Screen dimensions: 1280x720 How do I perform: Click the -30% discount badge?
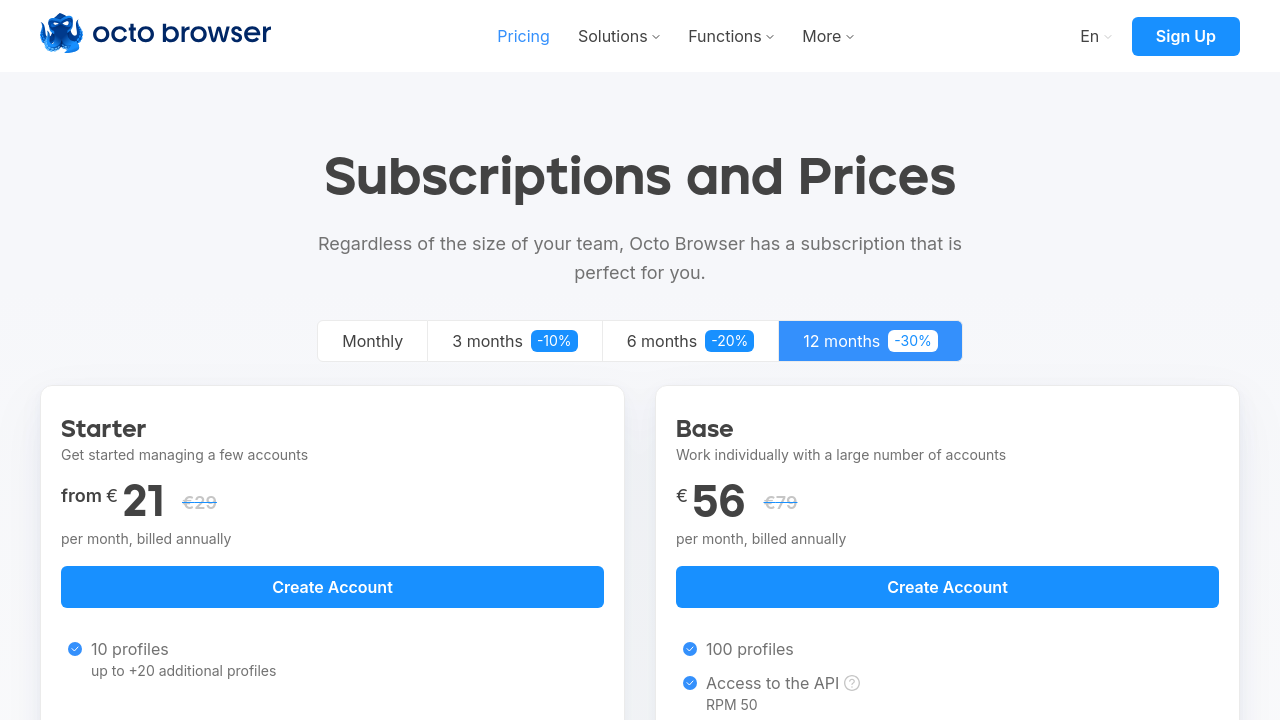(x=912, y=341)
